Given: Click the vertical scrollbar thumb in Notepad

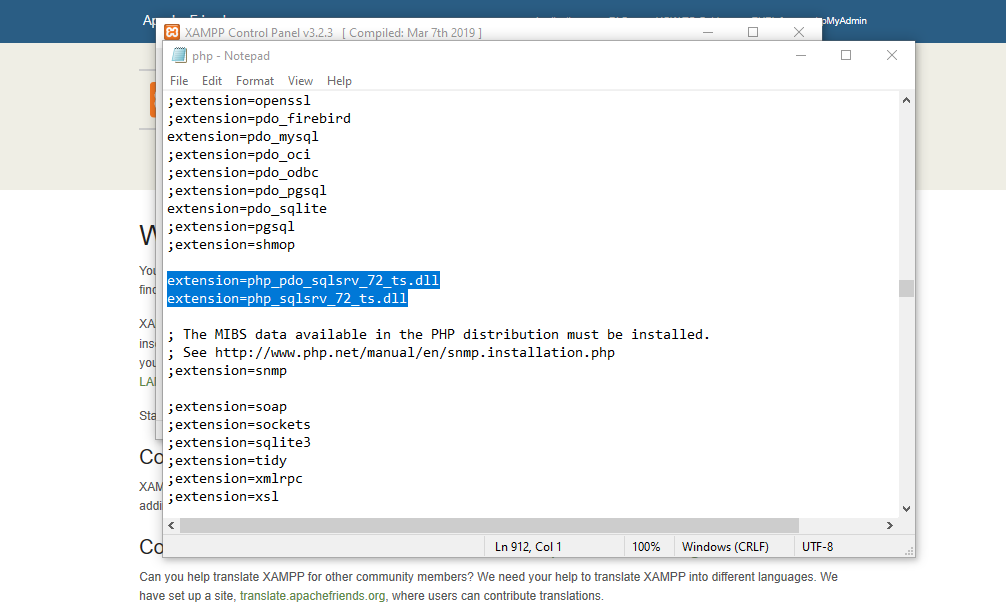Looking at the screenshot, I should click(906, 289).
